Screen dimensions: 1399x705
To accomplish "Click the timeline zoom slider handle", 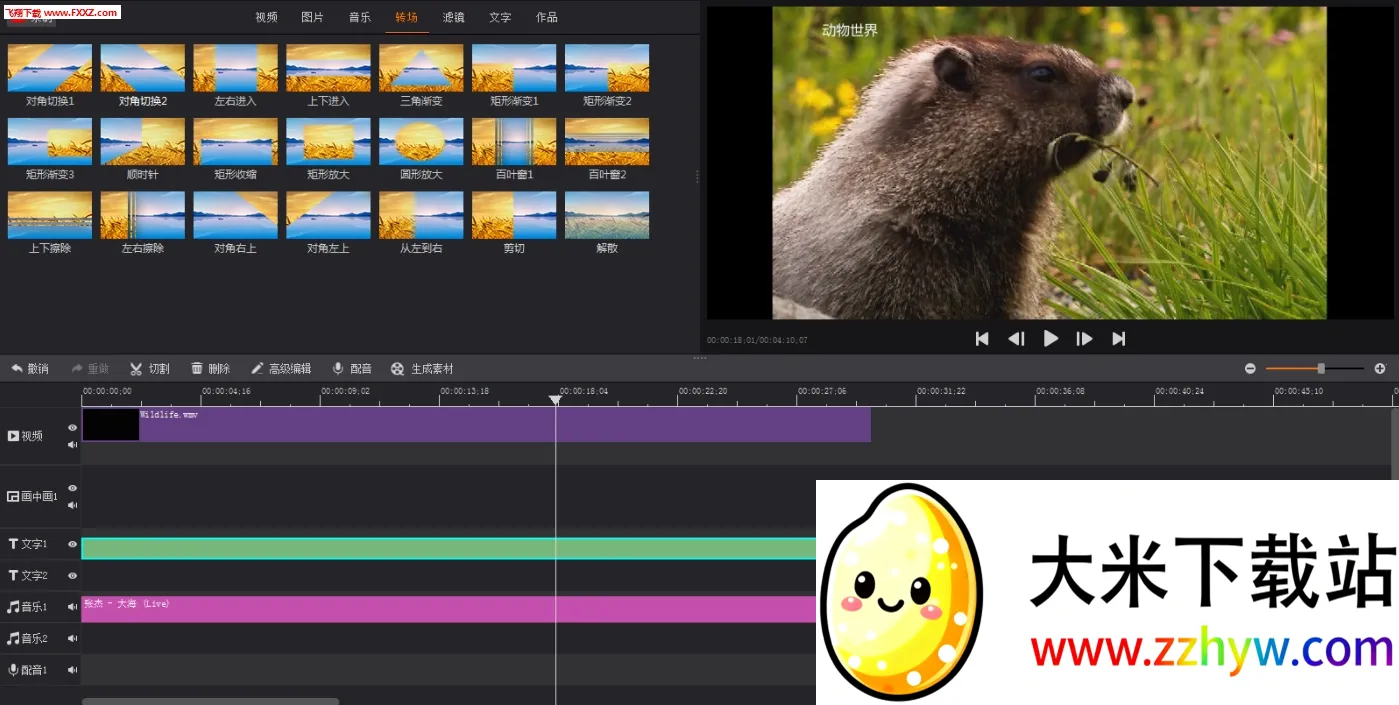I will [x=1321, y=369].
